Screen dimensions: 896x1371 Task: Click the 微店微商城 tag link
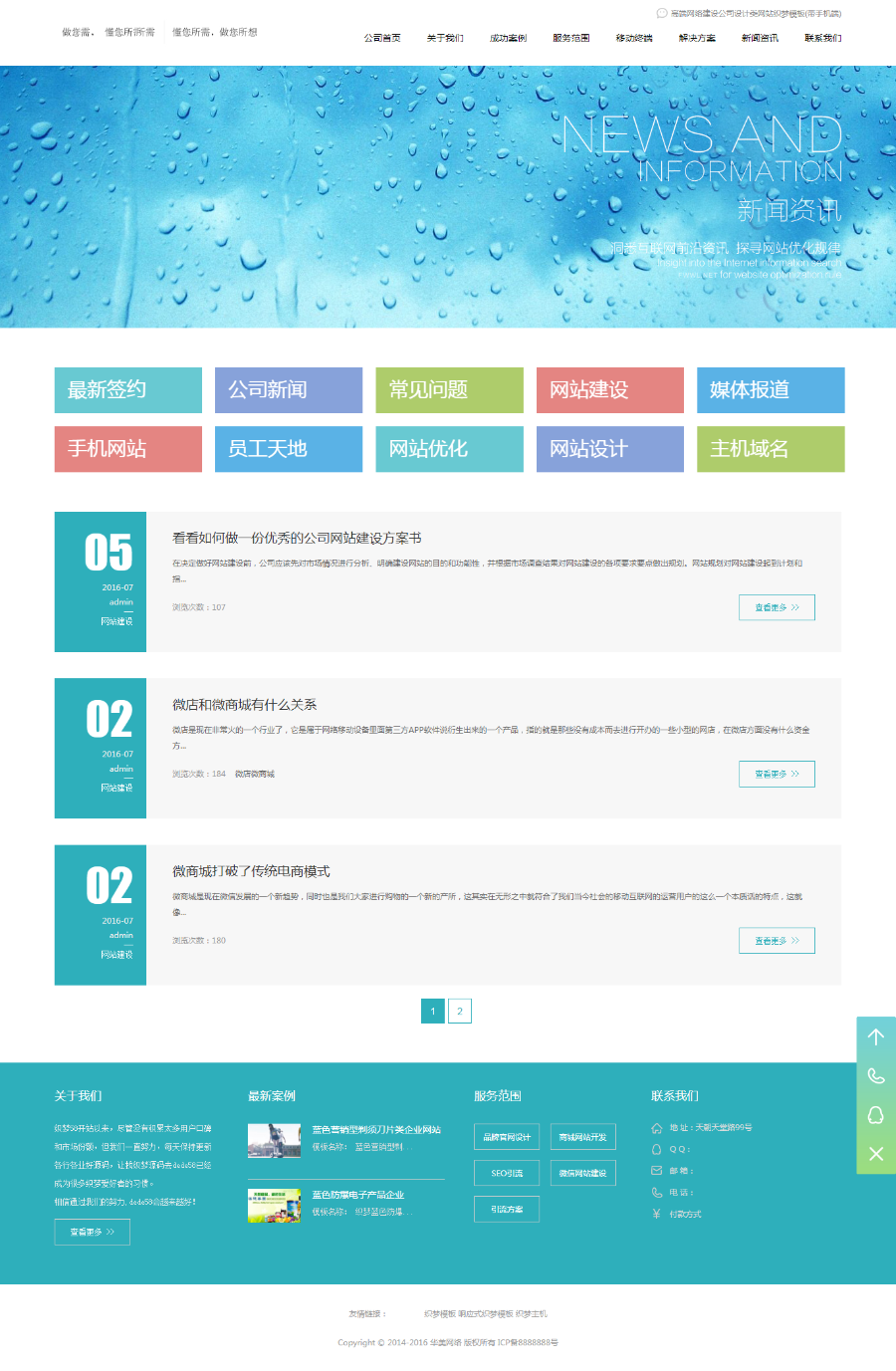coord(255,774)
